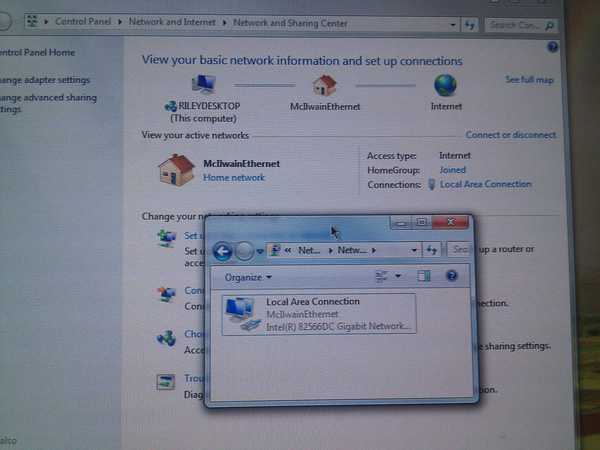Click the Network and Internet breadcrumb
Screen dimensions: 600x450
point(172,22)
